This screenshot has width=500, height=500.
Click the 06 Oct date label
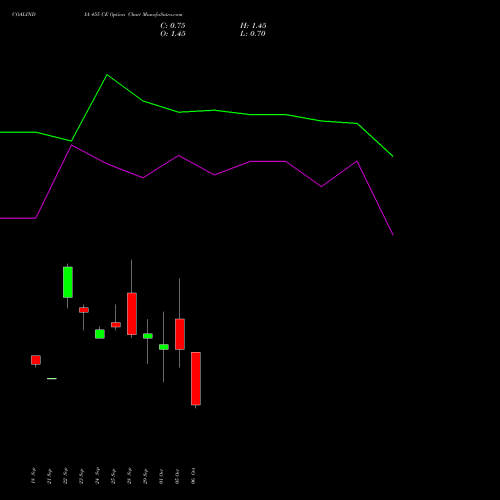(193, 476)
